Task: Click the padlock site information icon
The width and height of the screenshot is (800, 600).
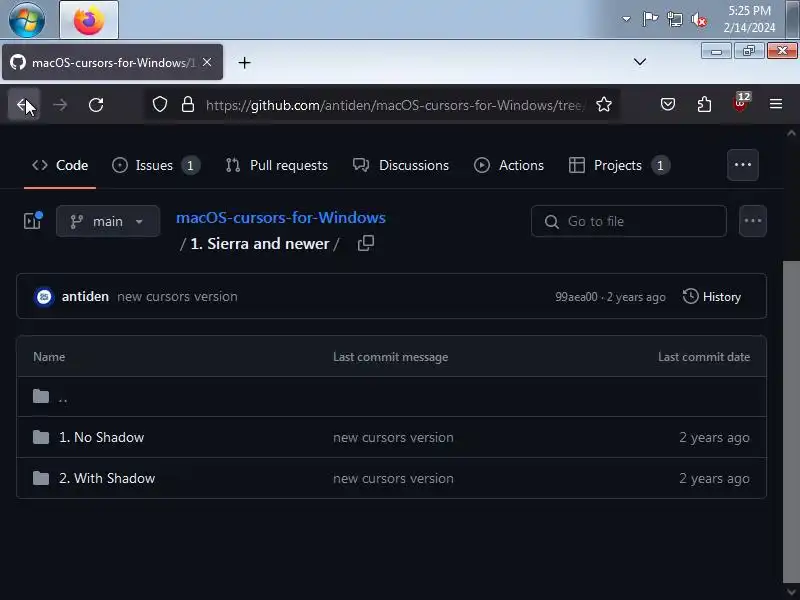Action: point(188,105)
